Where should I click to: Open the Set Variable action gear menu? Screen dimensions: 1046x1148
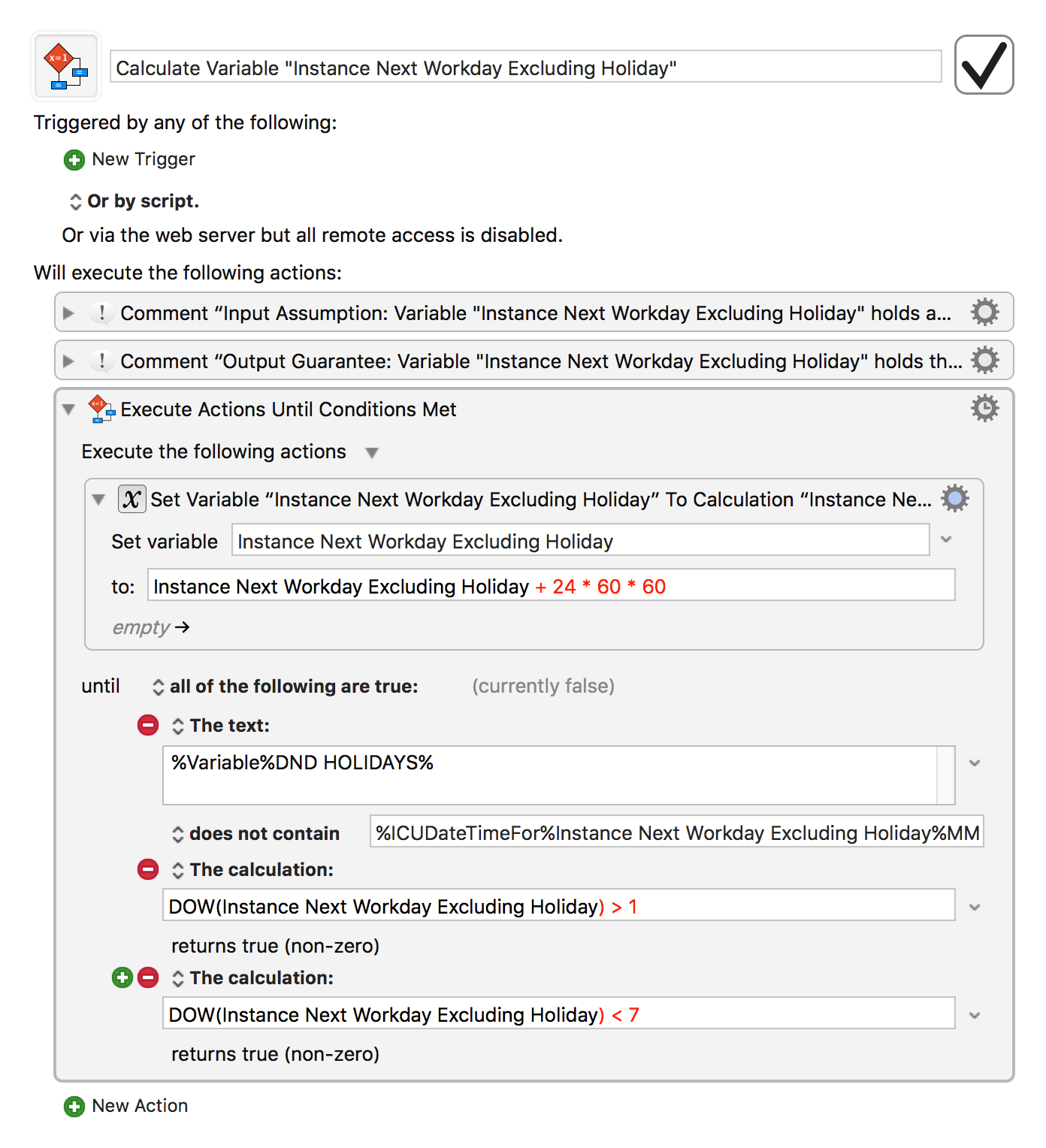pos(955,499)
